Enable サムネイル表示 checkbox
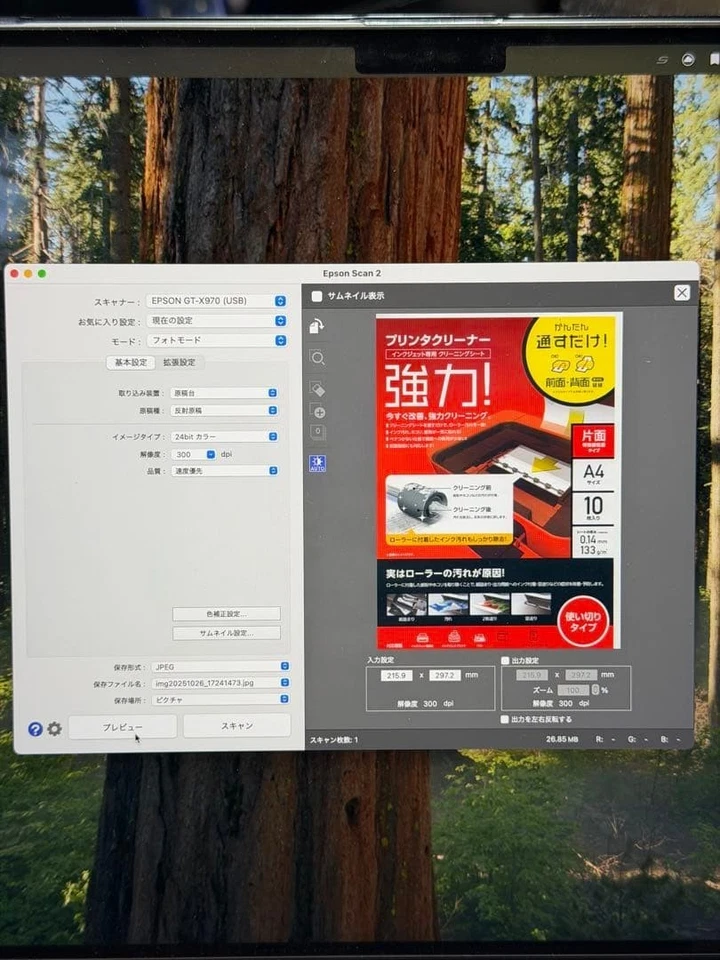Screen dimensions: 720x960 tap(317, 296)
